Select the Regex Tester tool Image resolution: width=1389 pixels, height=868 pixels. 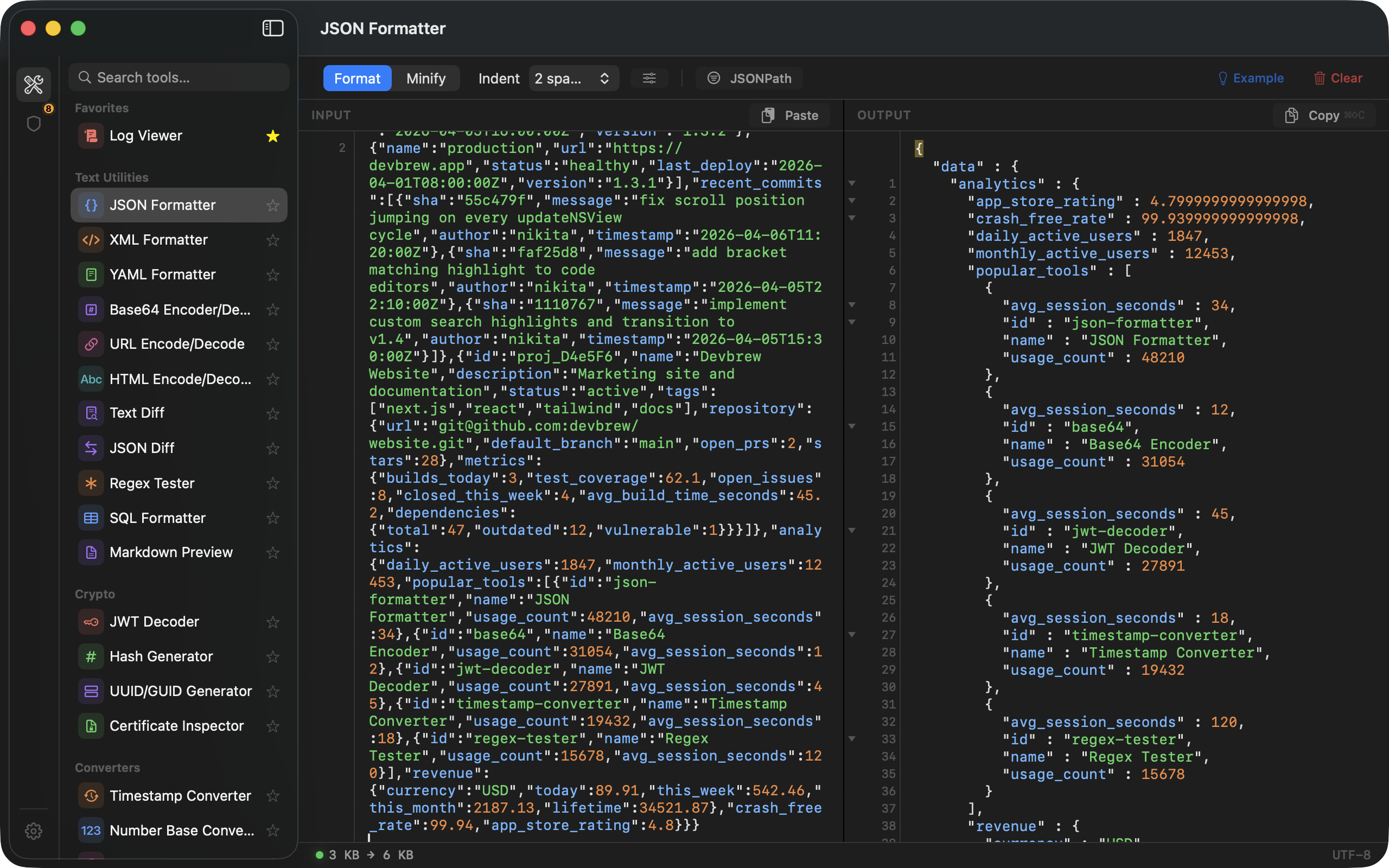151,483
